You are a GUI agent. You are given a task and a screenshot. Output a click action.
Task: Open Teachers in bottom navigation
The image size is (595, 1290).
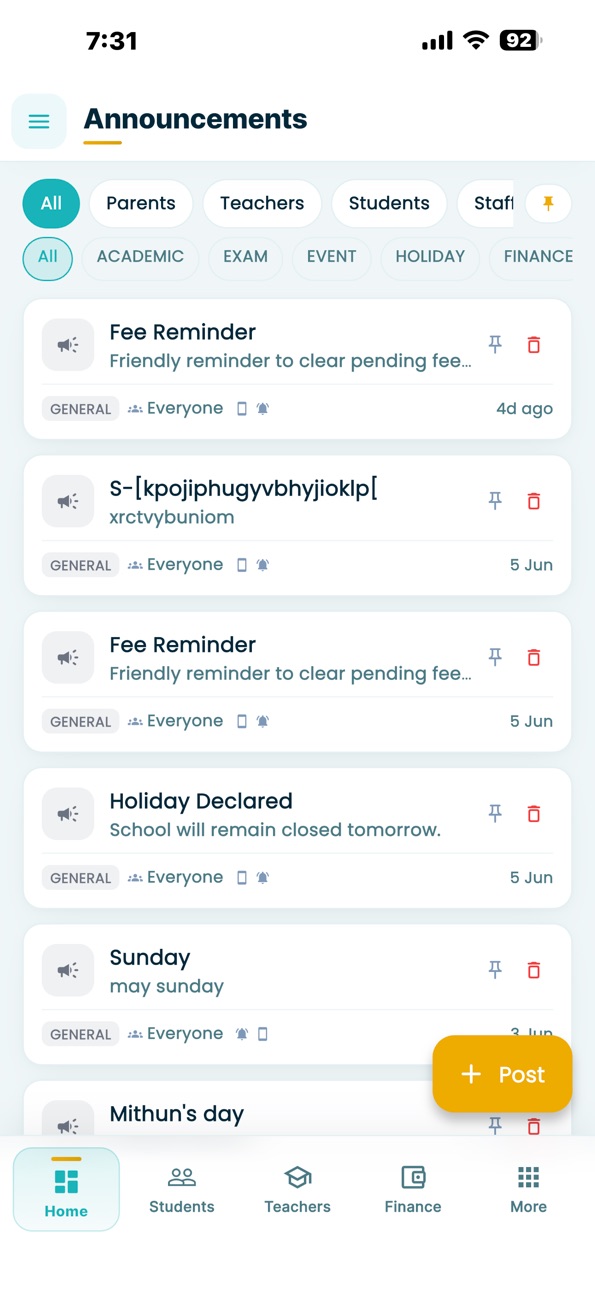(297, 1189)
